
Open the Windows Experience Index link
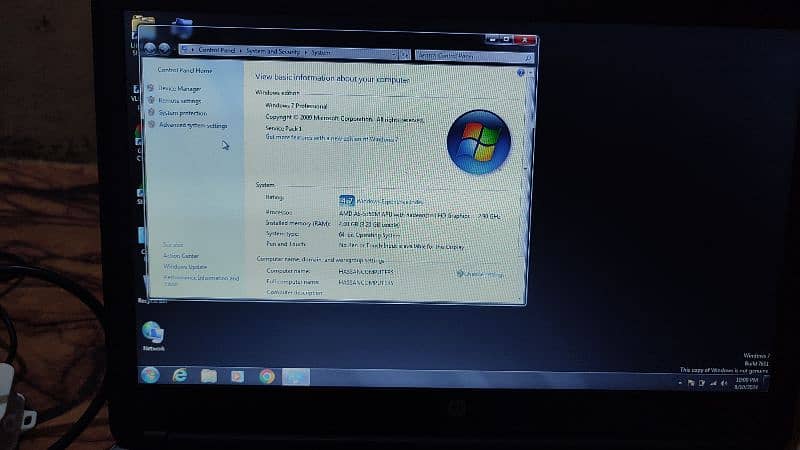tap(390, 202)
